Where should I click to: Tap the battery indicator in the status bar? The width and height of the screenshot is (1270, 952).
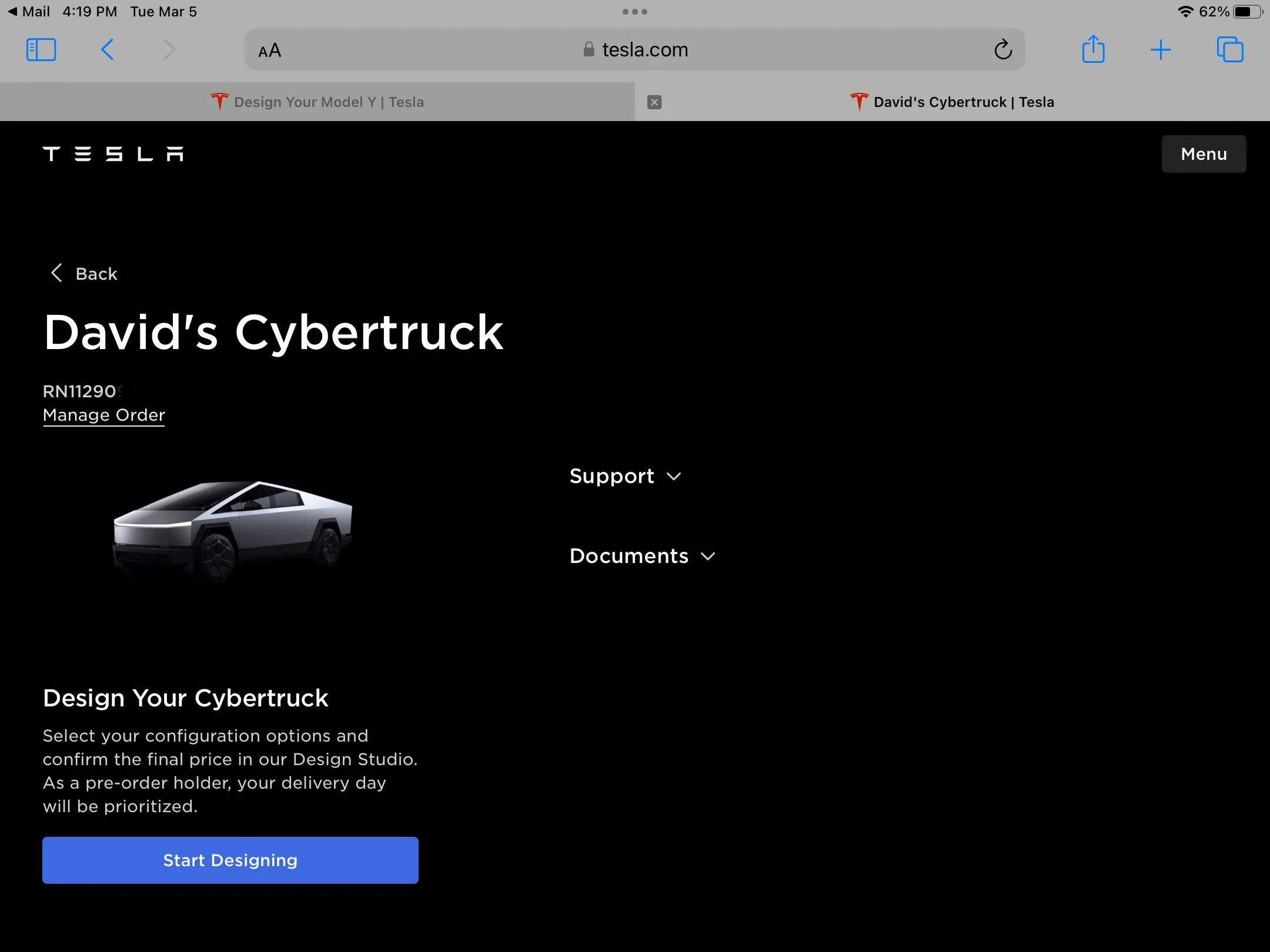(1248, 12)
